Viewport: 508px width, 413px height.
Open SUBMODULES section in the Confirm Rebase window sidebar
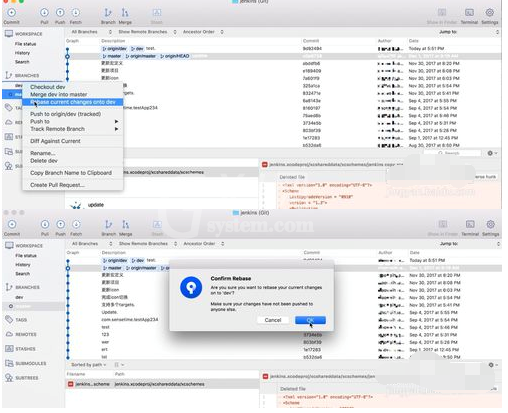(x=30, y=363)
